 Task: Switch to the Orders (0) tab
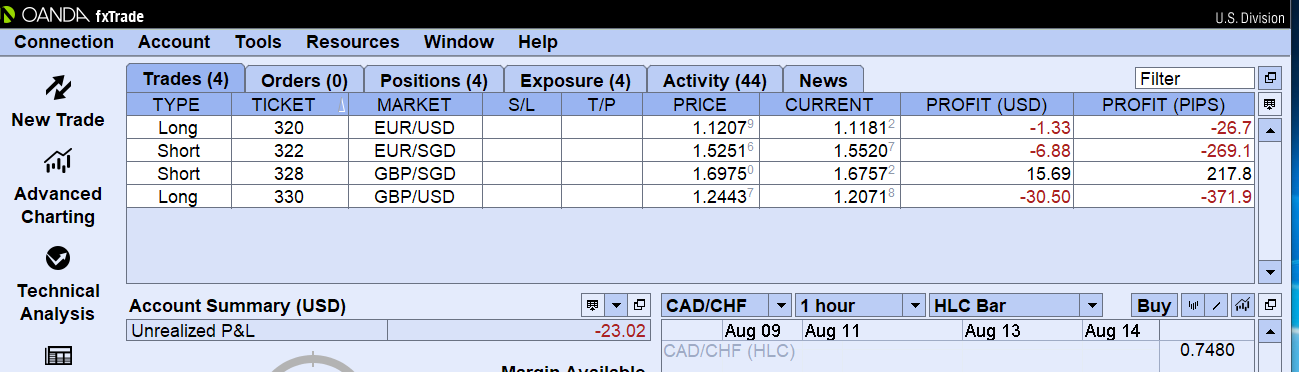pyautogui.click(x=304, y=80)
